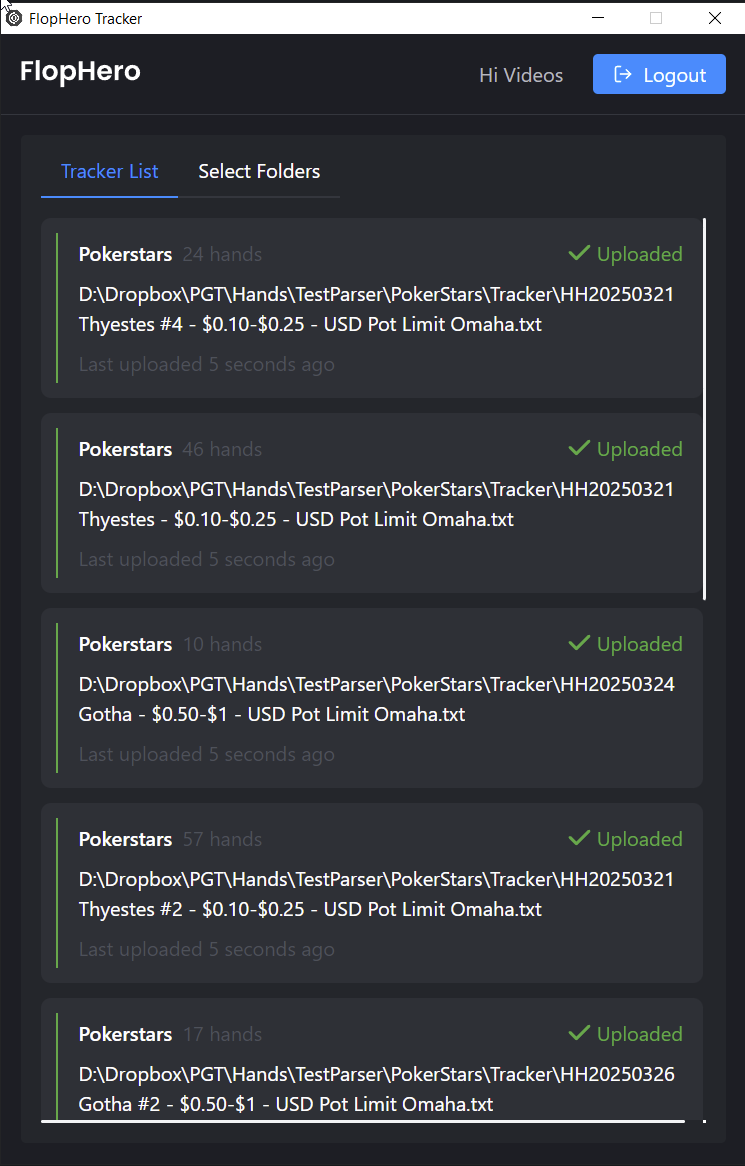Screen dimensions: 745x1166
Task: Click the Hi Videos user greeting
Action: tap(520, 75)
